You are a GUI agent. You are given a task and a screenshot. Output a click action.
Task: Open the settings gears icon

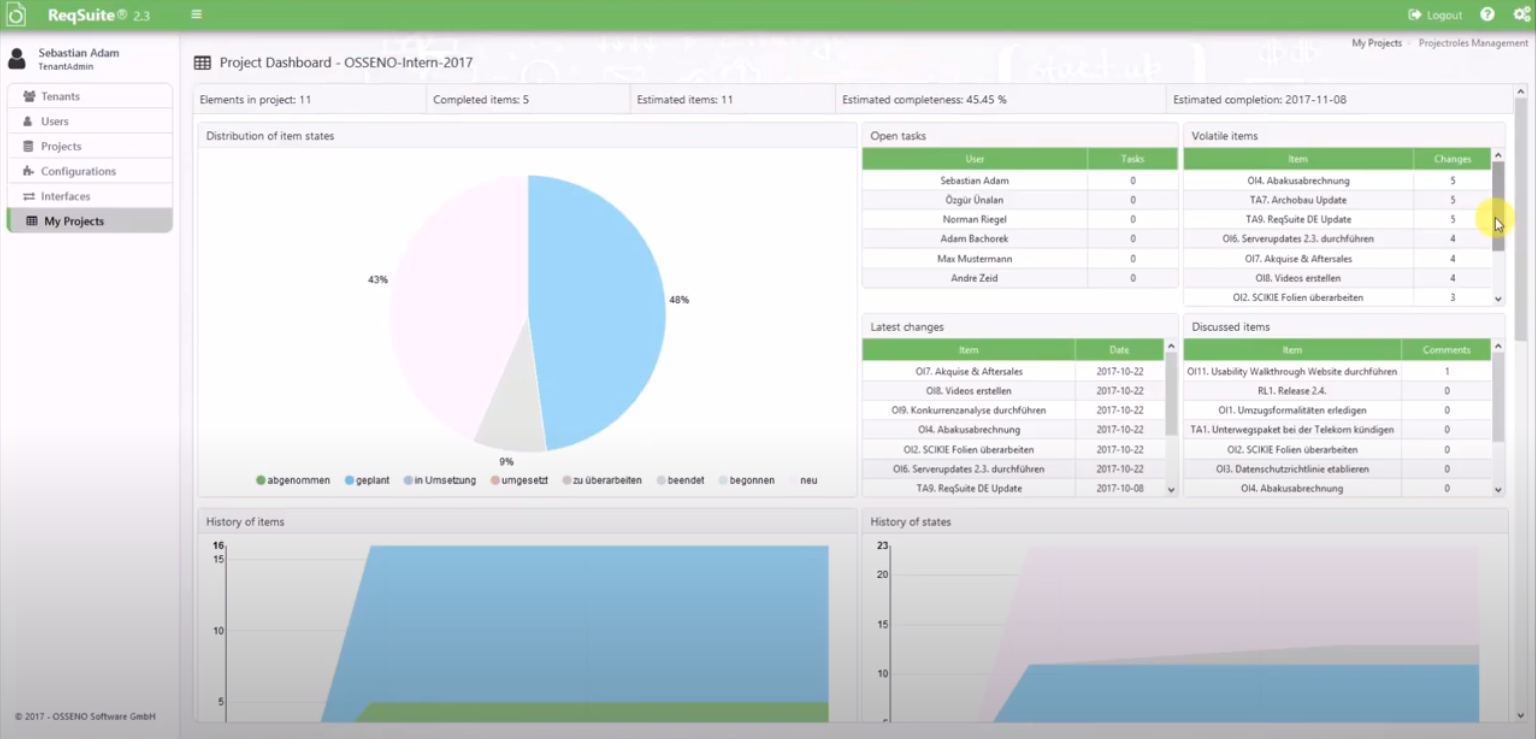point(1522,15)
